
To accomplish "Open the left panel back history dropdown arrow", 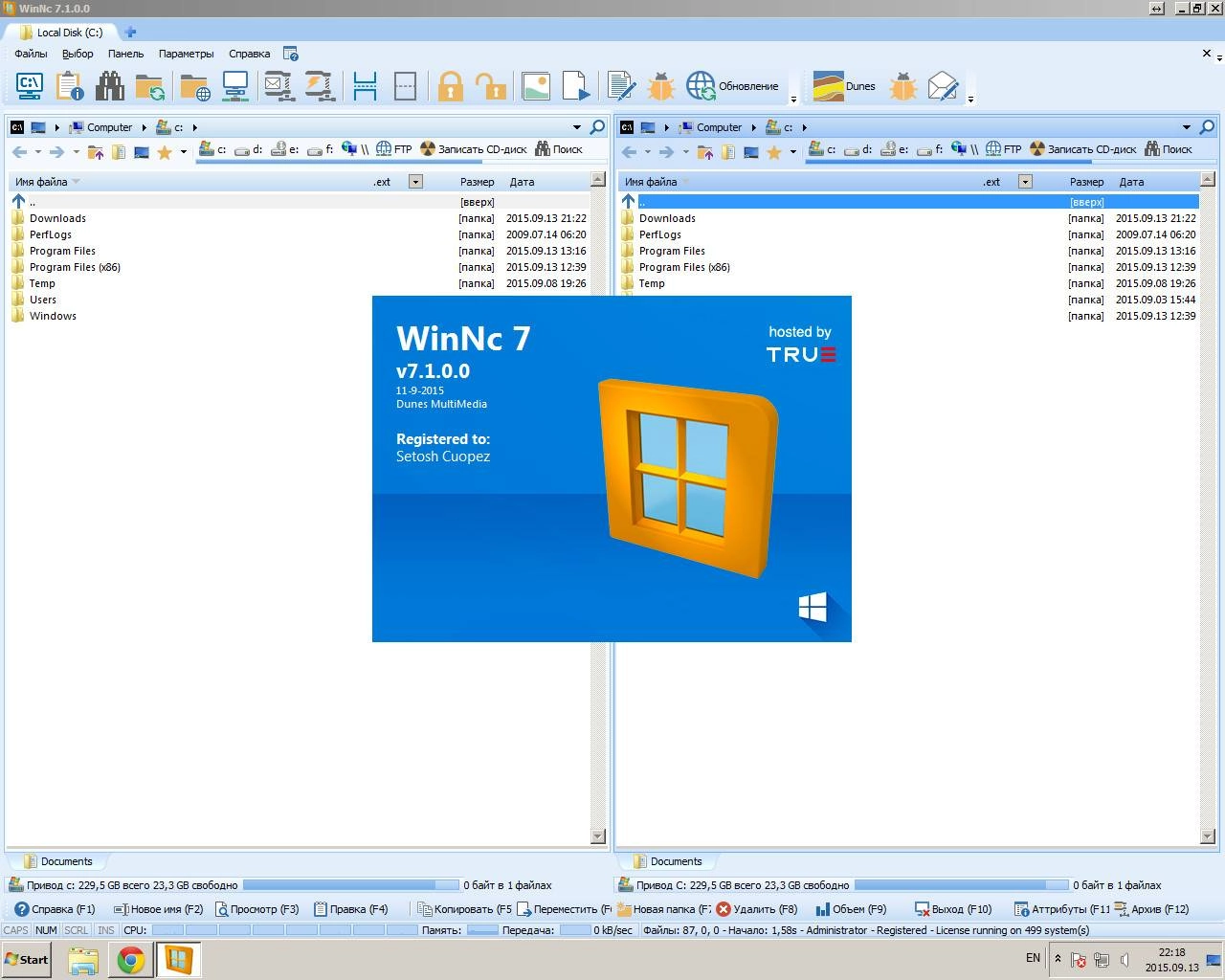I will pos(38,151).
